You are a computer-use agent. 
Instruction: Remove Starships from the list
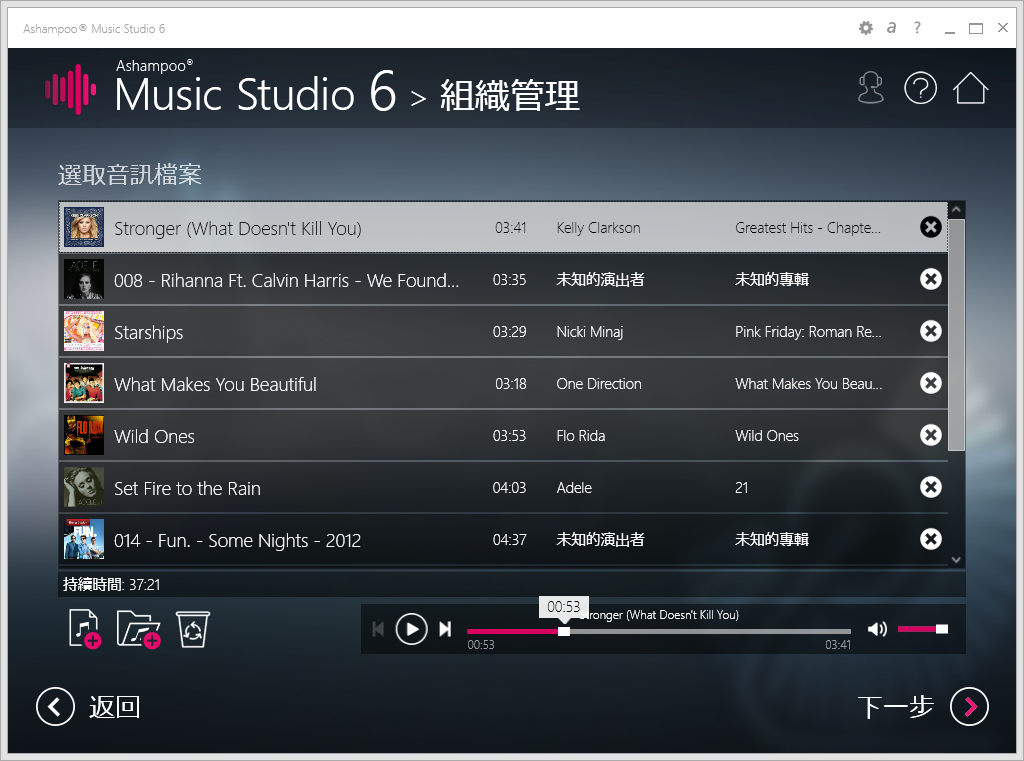(931, 331)
